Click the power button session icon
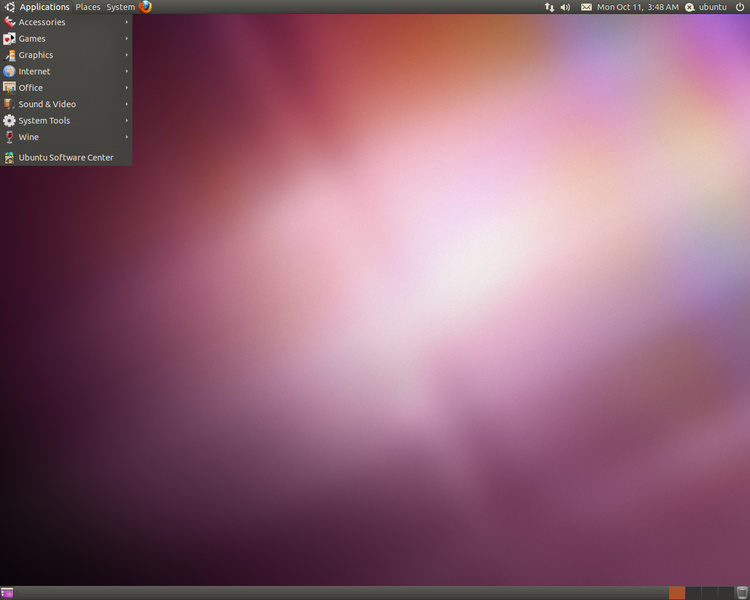The width and height of the screenshot is (750, 600). click(739, 7)
